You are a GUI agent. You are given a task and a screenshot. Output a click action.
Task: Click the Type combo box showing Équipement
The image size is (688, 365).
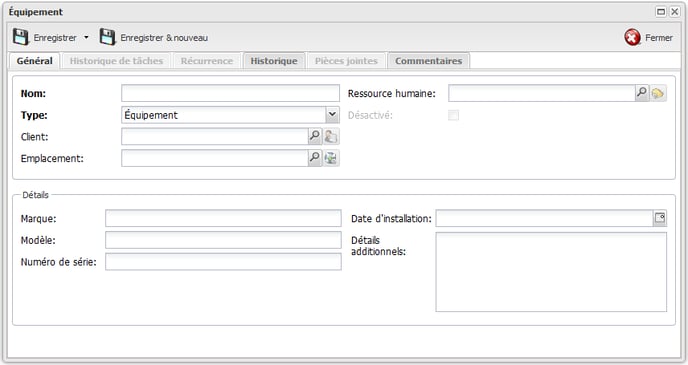coord(230,115)
